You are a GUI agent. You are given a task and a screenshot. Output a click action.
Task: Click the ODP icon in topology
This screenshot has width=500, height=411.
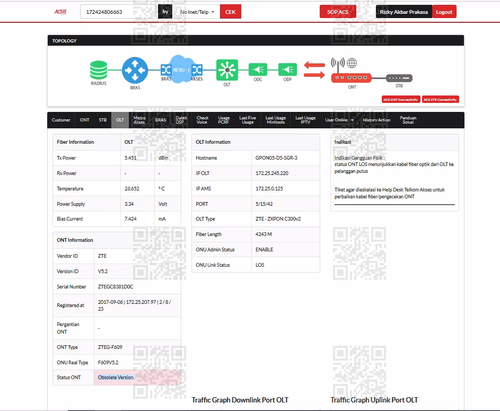pos(287,70)
